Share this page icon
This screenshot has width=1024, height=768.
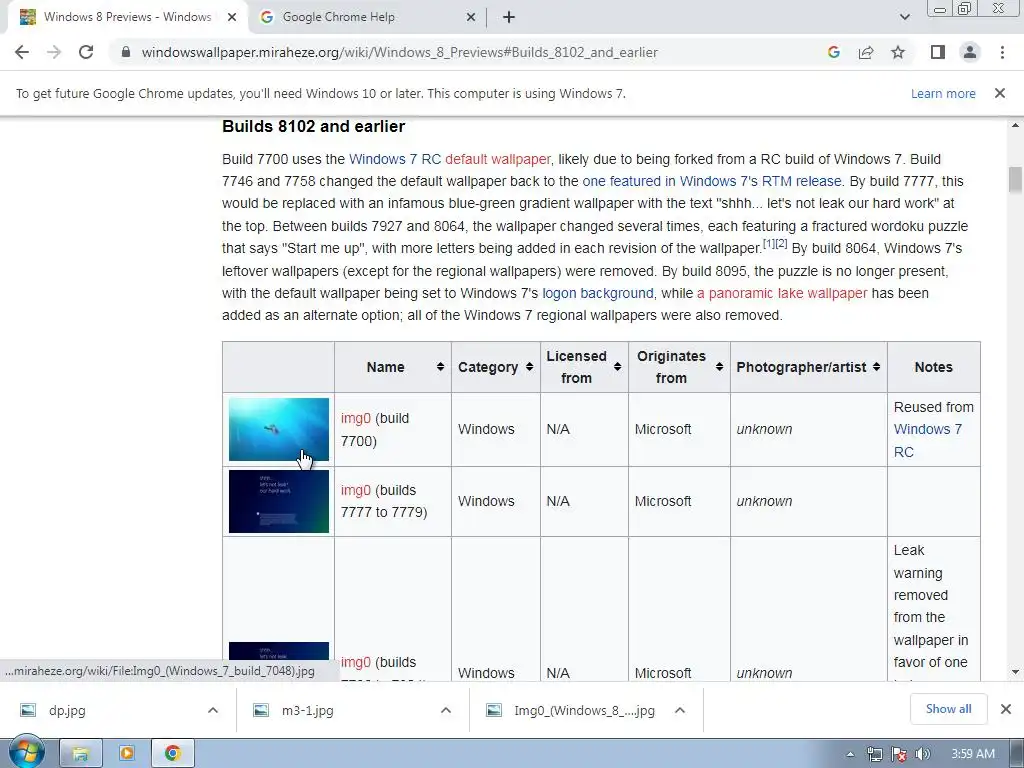coord(866,52)
